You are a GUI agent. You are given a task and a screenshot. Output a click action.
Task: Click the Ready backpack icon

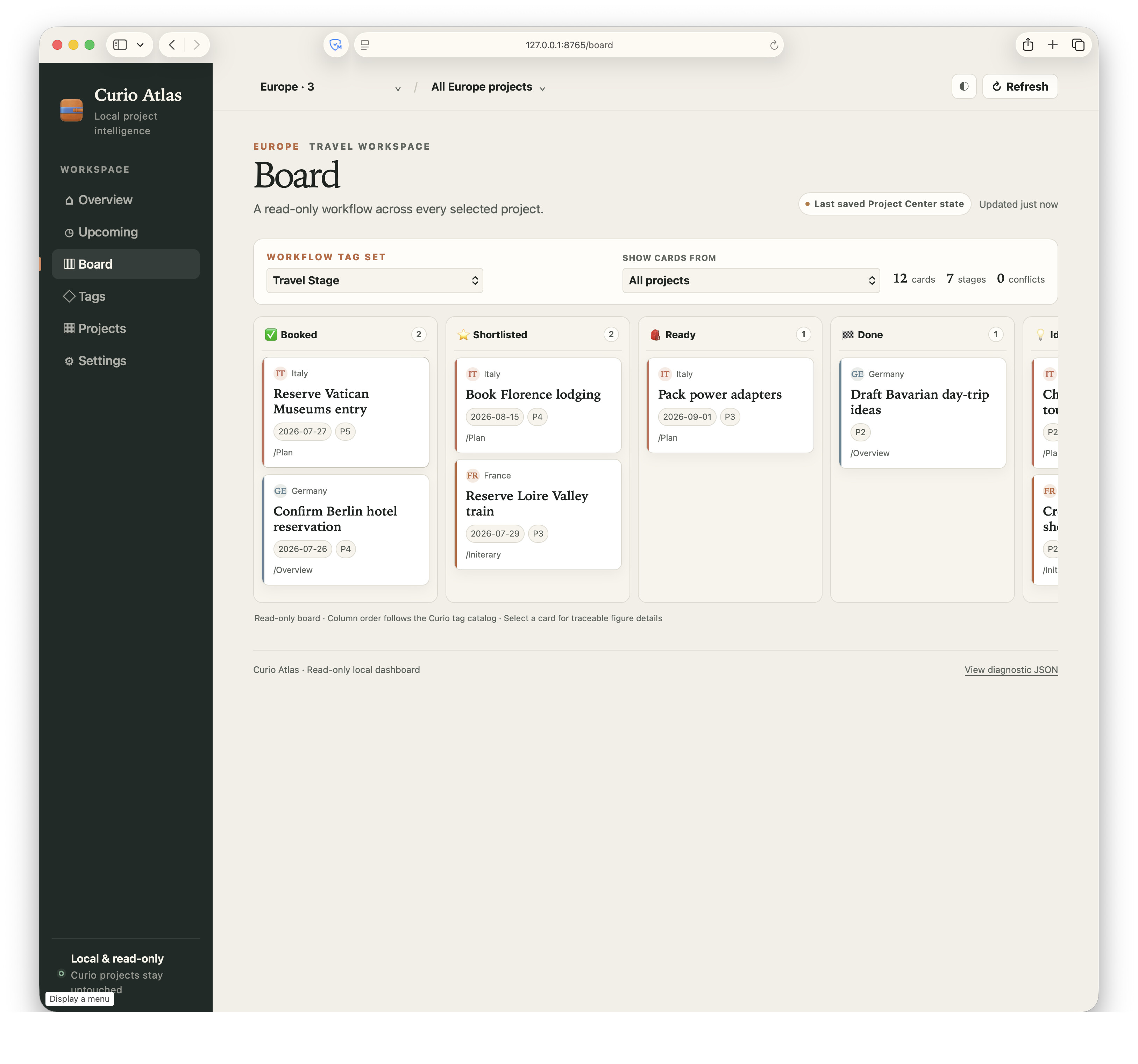(x=655, y=335)
